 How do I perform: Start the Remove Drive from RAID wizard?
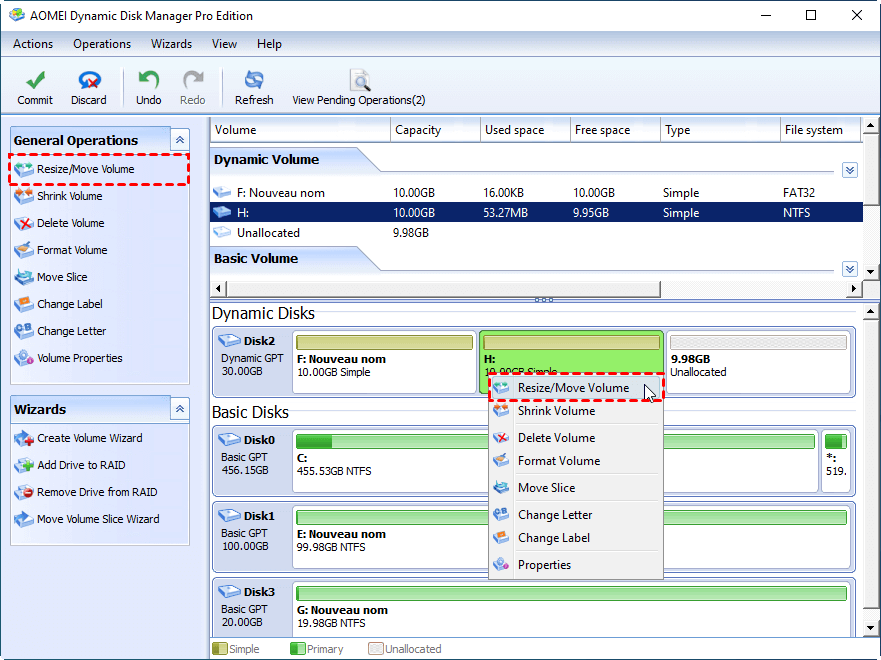coord(85,492)
